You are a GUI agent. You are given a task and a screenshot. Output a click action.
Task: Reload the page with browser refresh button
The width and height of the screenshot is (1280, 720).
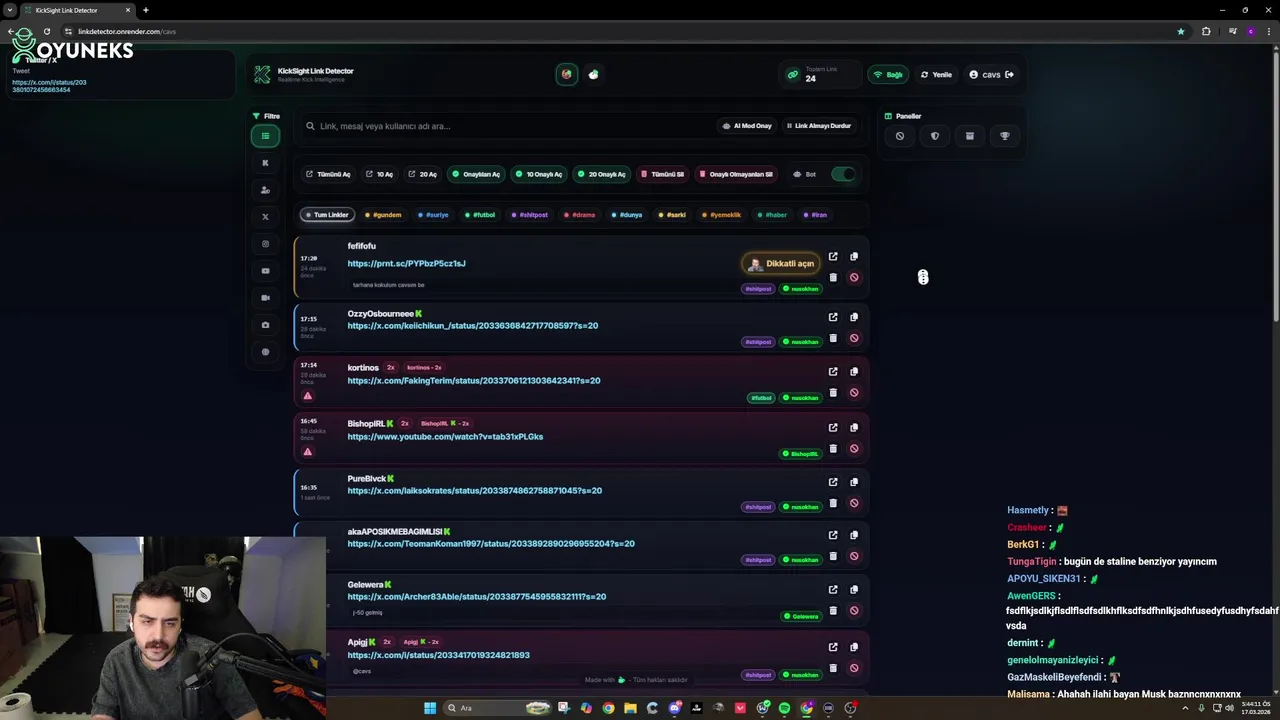coord(46,31)
